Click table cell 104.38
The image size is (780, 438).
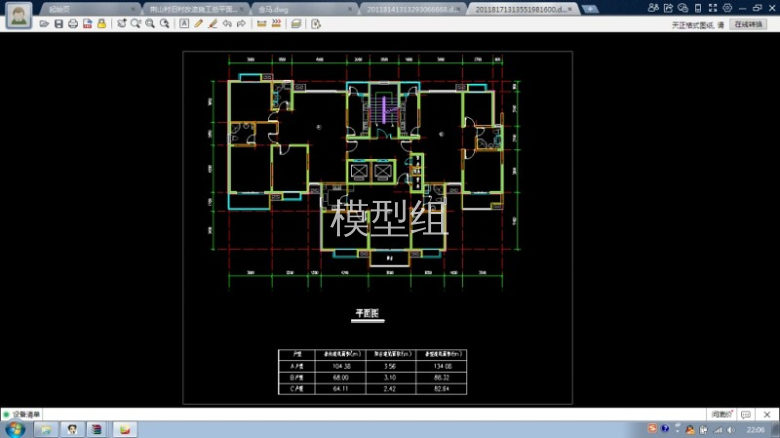[x=341, y=366]
